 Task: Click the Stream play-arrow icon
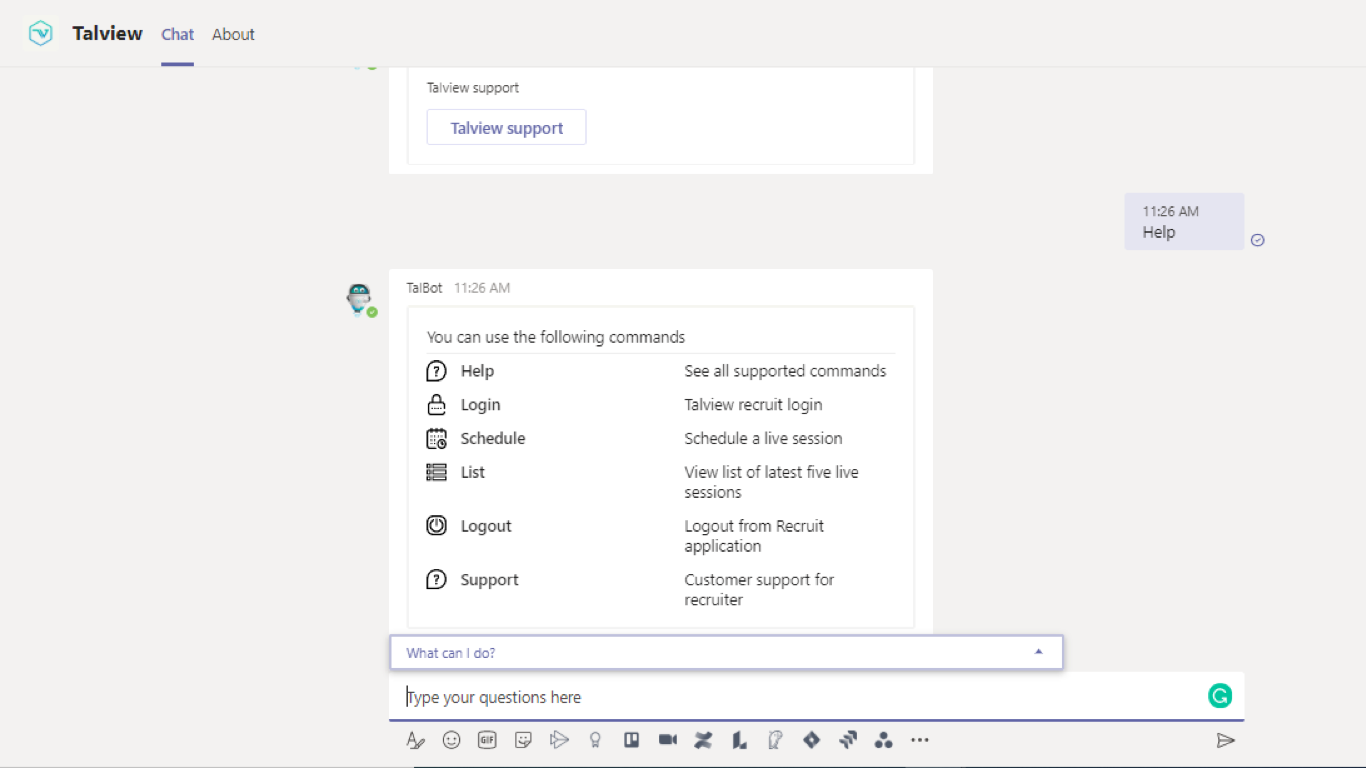[559, 740]
